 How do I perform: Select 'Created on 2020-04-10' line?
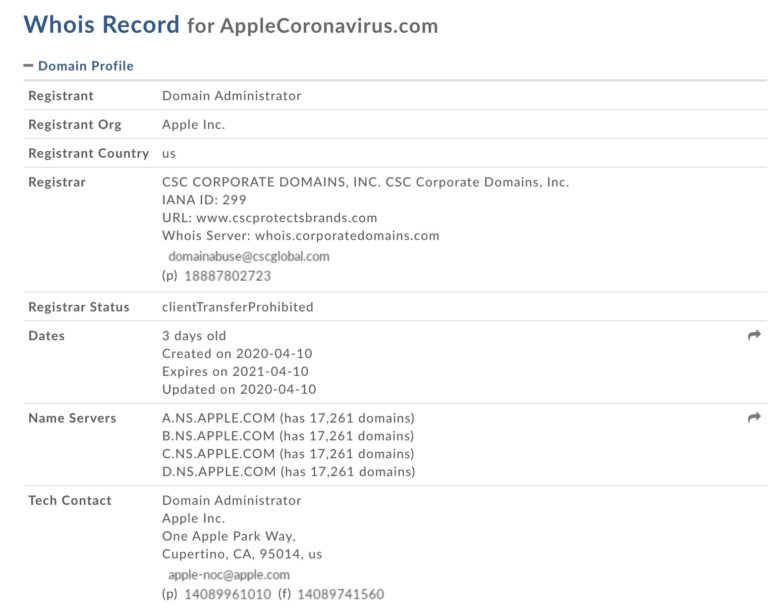[x=237, y=354]
